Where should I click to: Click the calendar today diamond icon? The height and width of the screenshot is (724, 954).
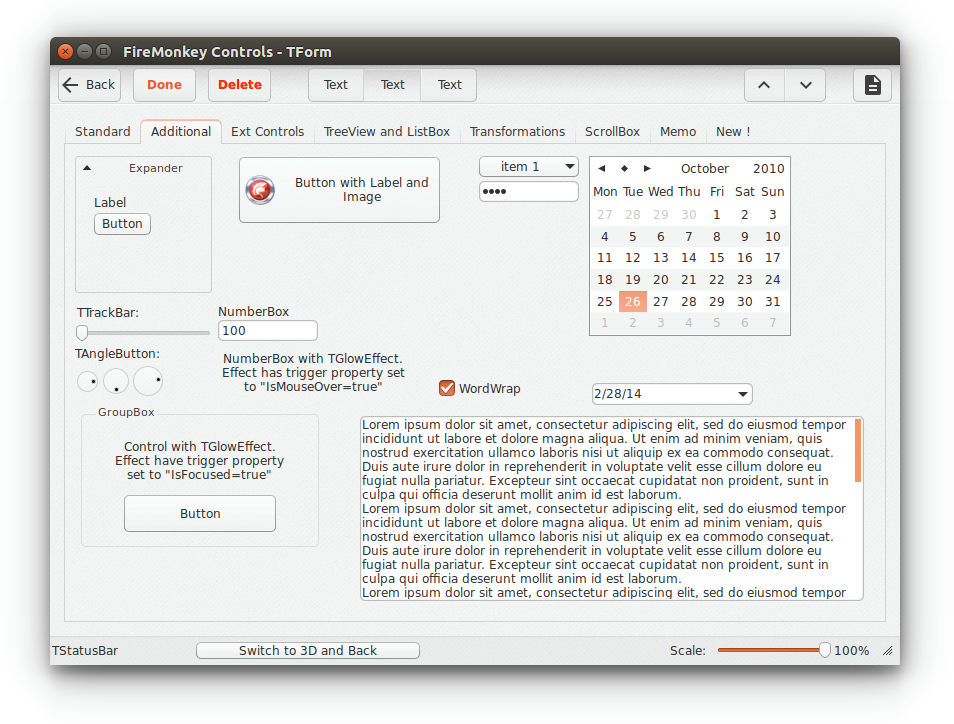pos(624,169)
